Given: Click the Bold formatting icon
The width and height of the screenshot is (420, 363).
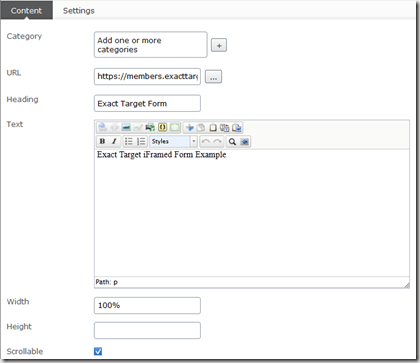Looking at the screenshot, I should pyautogui.click(x=102, y=141).
